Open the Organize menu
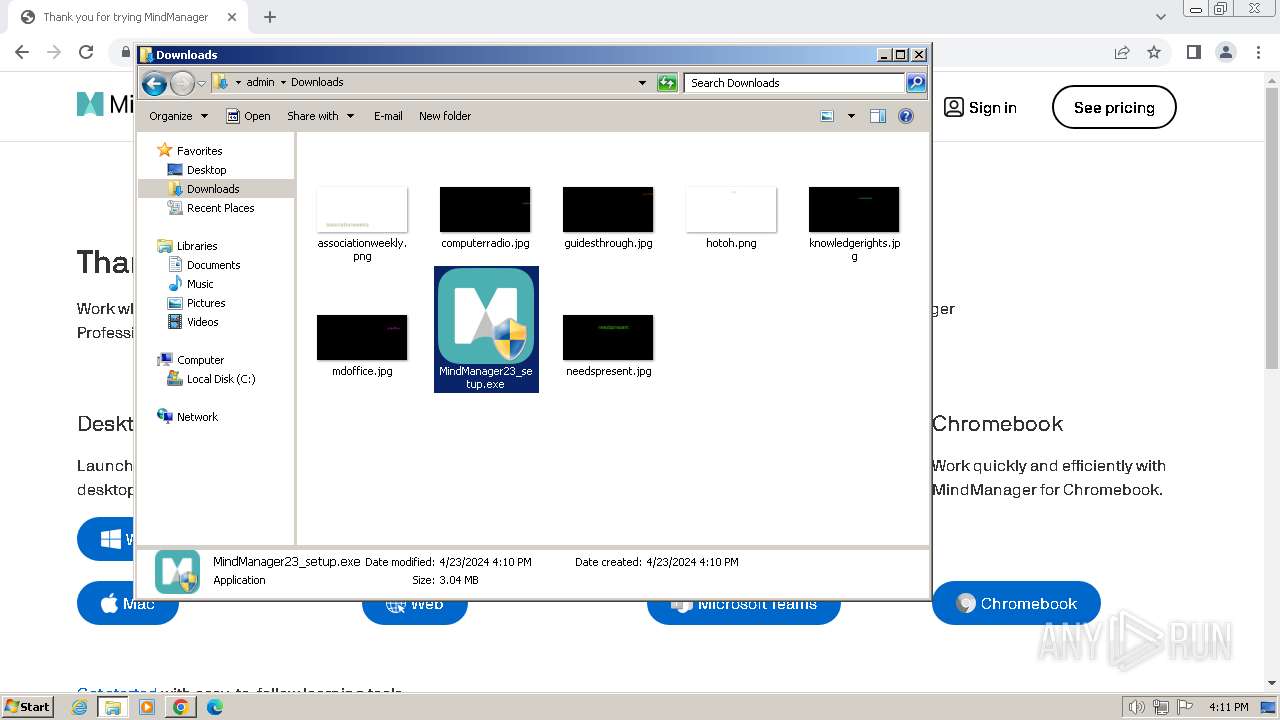 pyautogui.click(x=178, y=116)
